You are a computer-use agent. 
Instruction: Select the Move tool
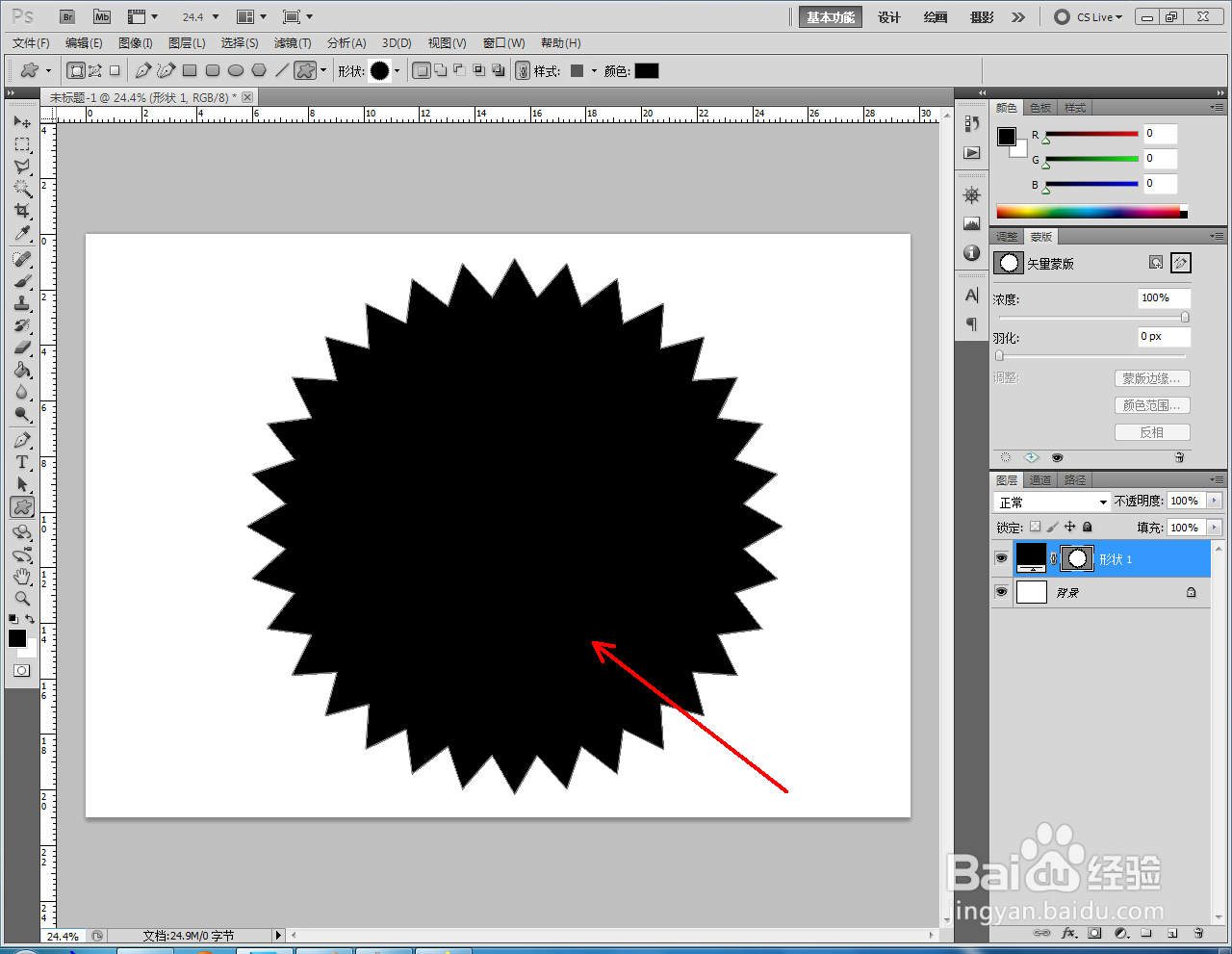pyautogui.click(x=22, y=122)
